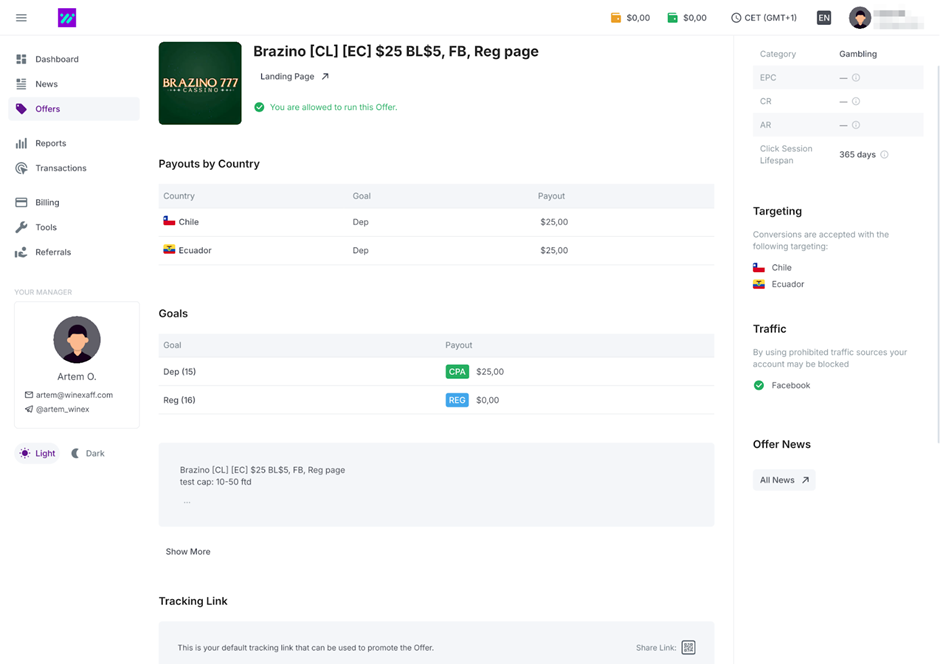Open the QR code share link icon
This screenshot has width=940, height=664.
(x=688, y=648)
